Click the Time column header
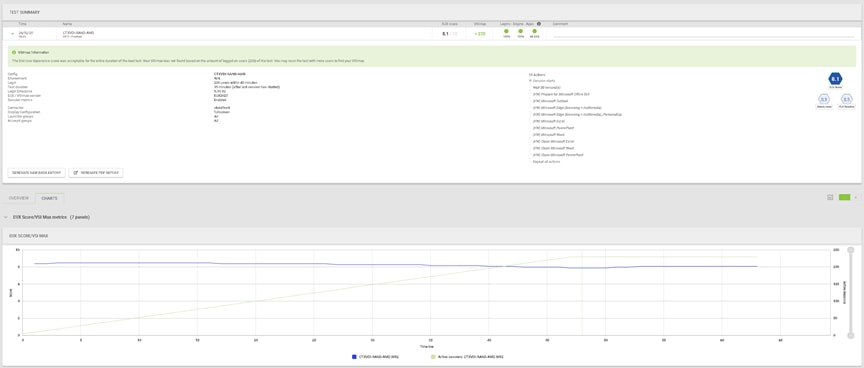This screenshot has height=368, width=864. (x=23, y=24)
